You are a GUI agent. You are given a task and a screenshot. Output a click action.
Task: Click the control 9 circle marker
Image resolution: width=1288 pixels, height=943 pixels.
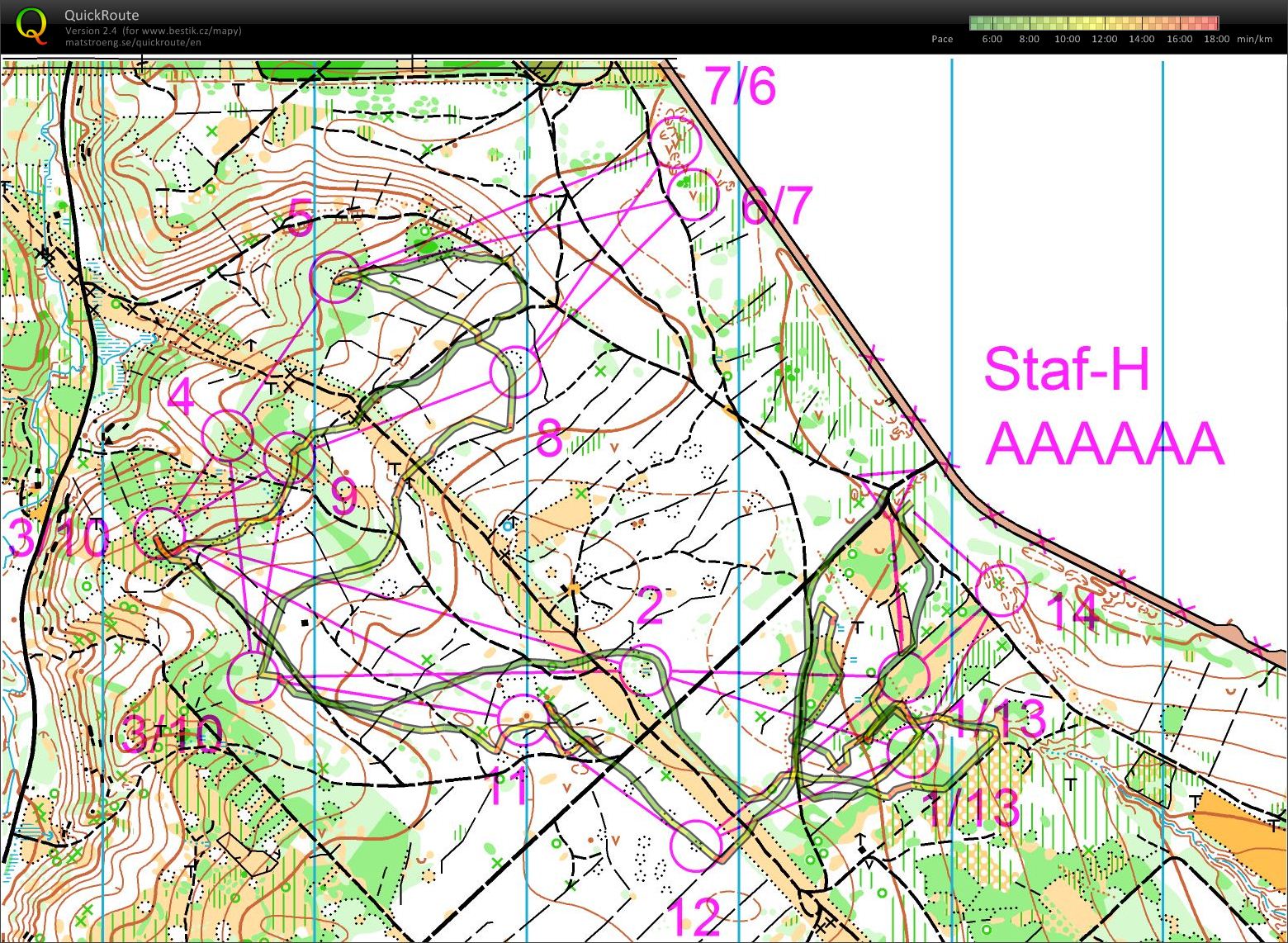(x=290, y=457)
